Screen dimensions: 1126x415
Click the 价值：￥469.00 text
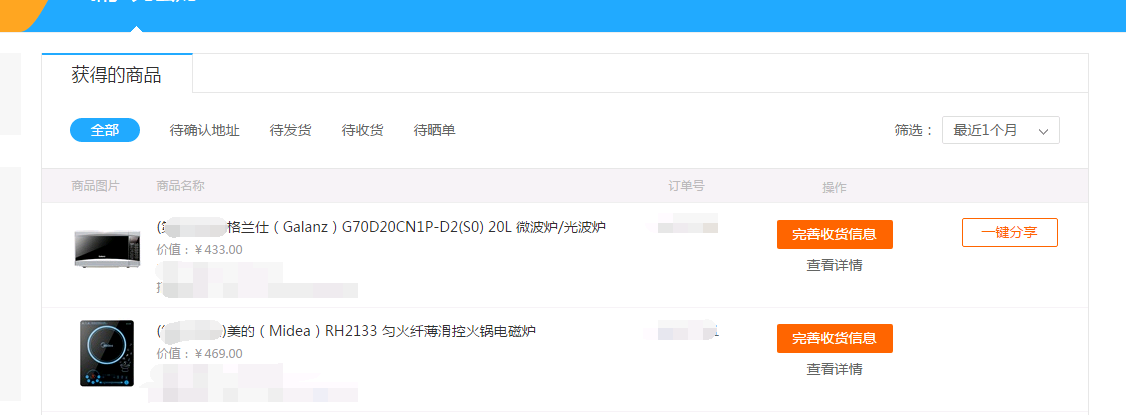(x=200, y=354)
